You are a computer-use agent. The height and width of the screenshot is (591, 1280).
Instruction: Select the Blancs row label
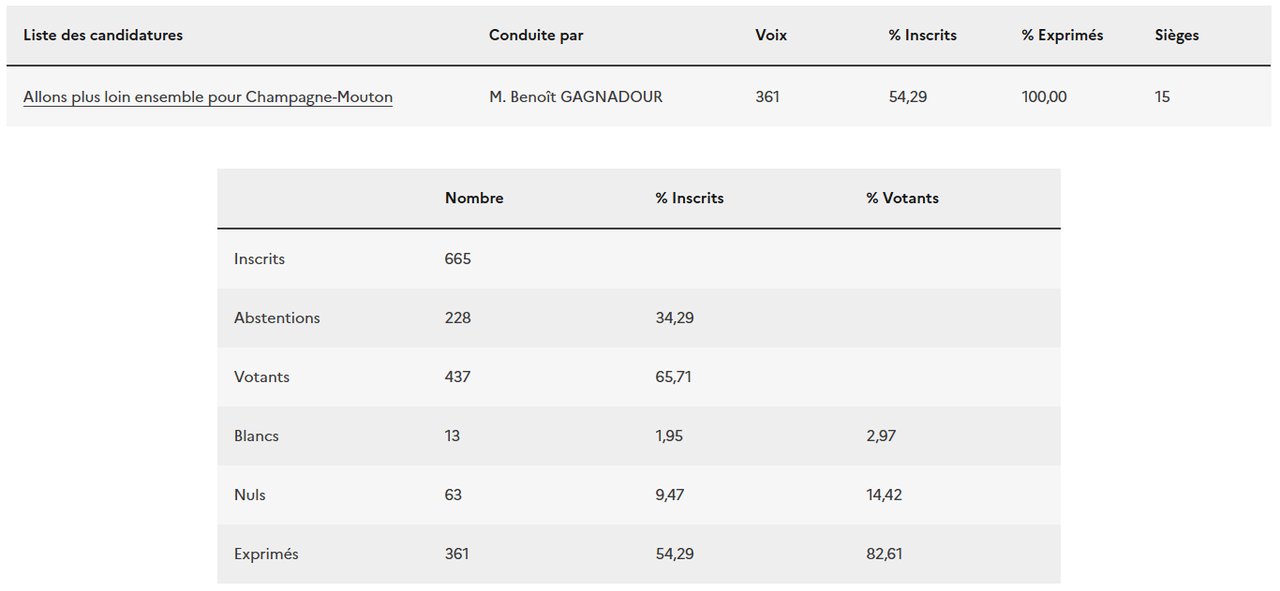point(256,436)
